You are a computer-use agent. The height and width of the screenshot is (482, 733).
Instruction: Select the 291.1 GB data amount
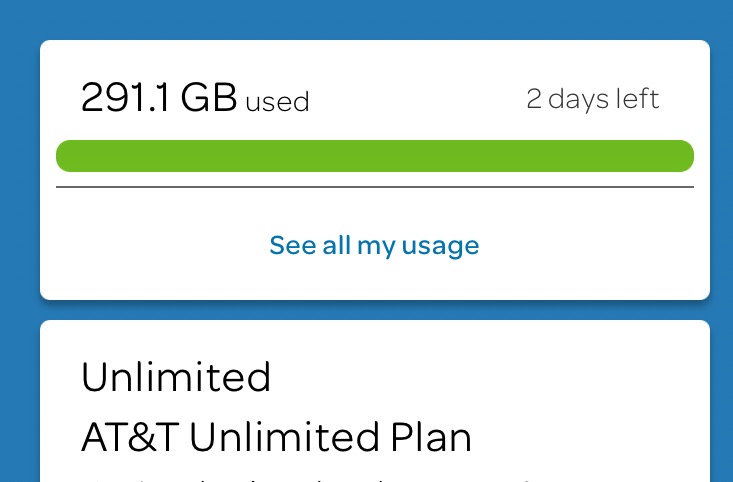click(x=159, y=98)
